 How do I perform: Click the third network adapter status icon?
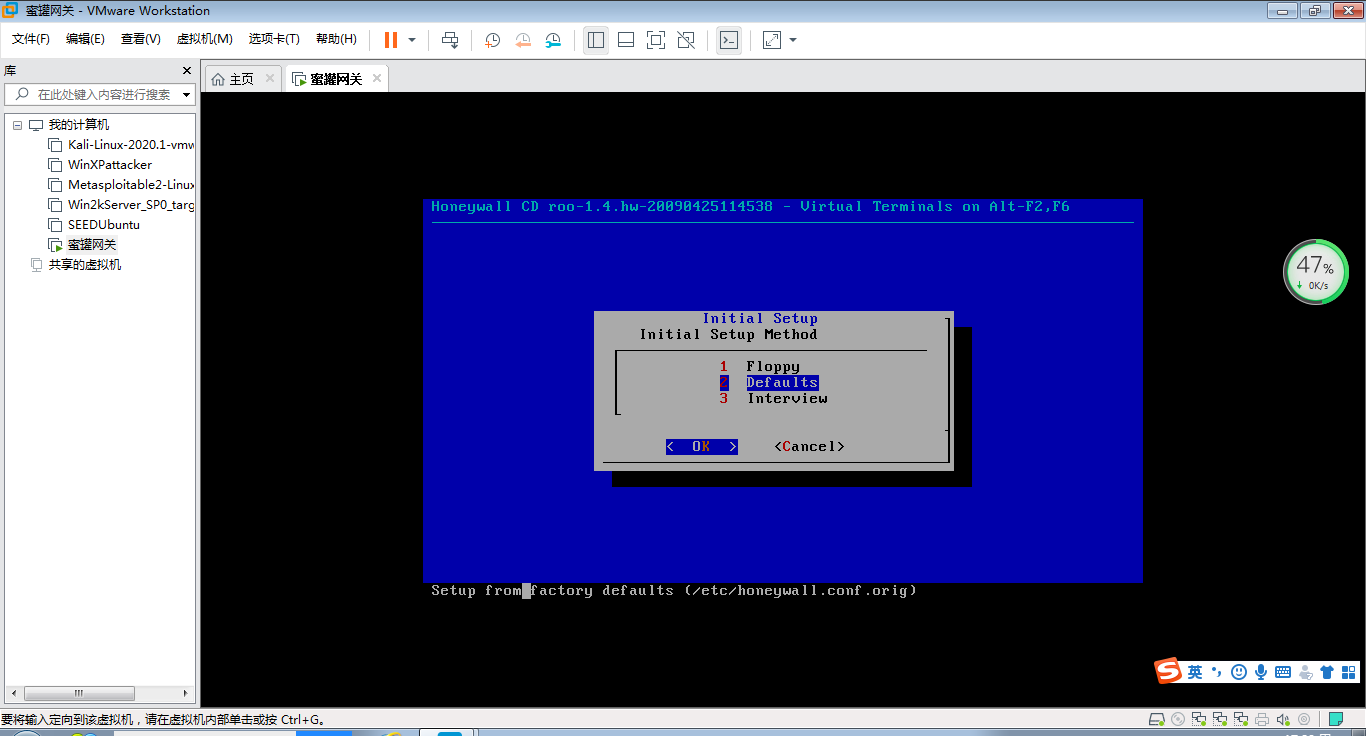[x=1241, y=719]
